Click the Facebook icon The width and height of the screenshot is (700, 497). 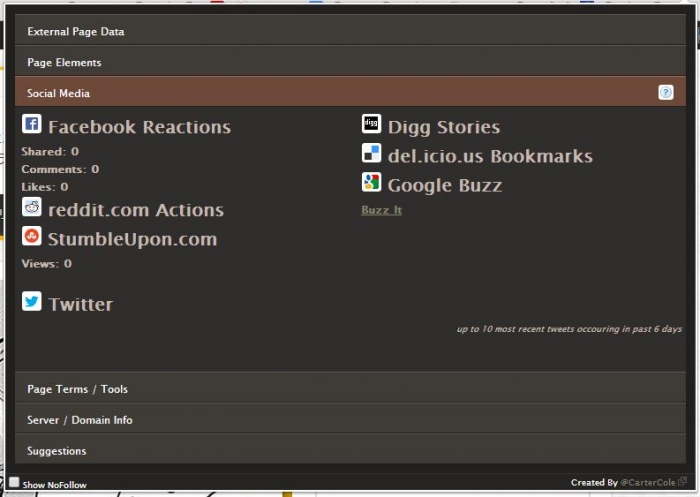(32, 124)
